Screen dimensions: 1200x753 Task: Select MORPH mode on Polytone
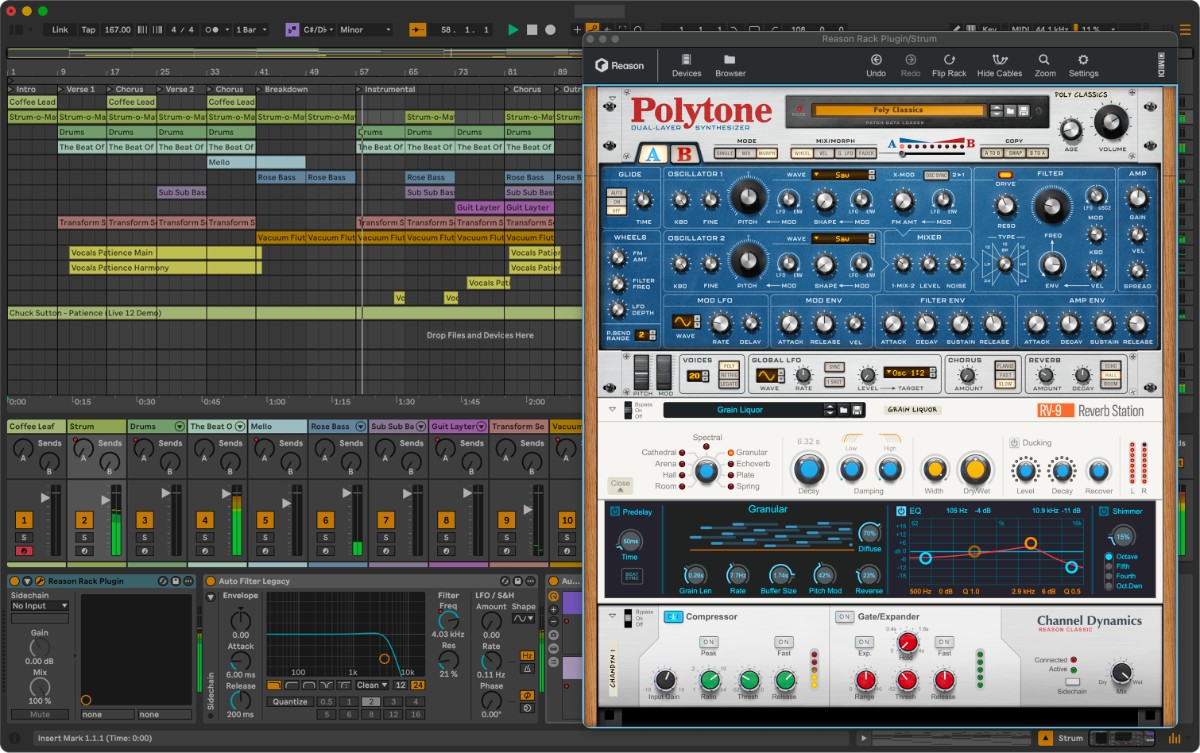pos(767,153)
